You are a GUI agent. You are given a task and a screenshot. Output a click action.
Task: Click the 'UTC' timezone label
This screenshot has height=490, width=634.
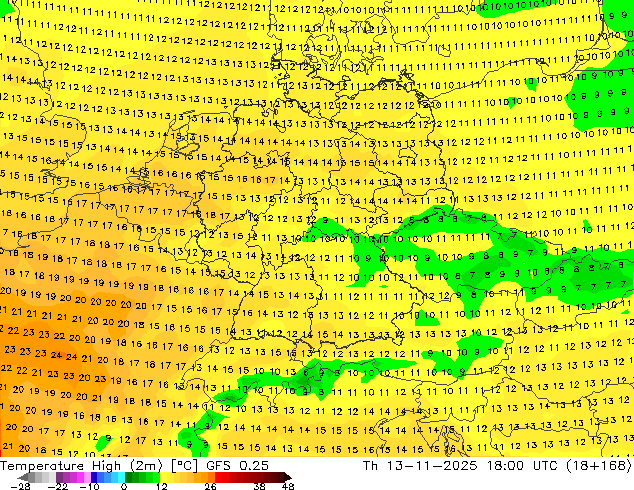point(546,466)
